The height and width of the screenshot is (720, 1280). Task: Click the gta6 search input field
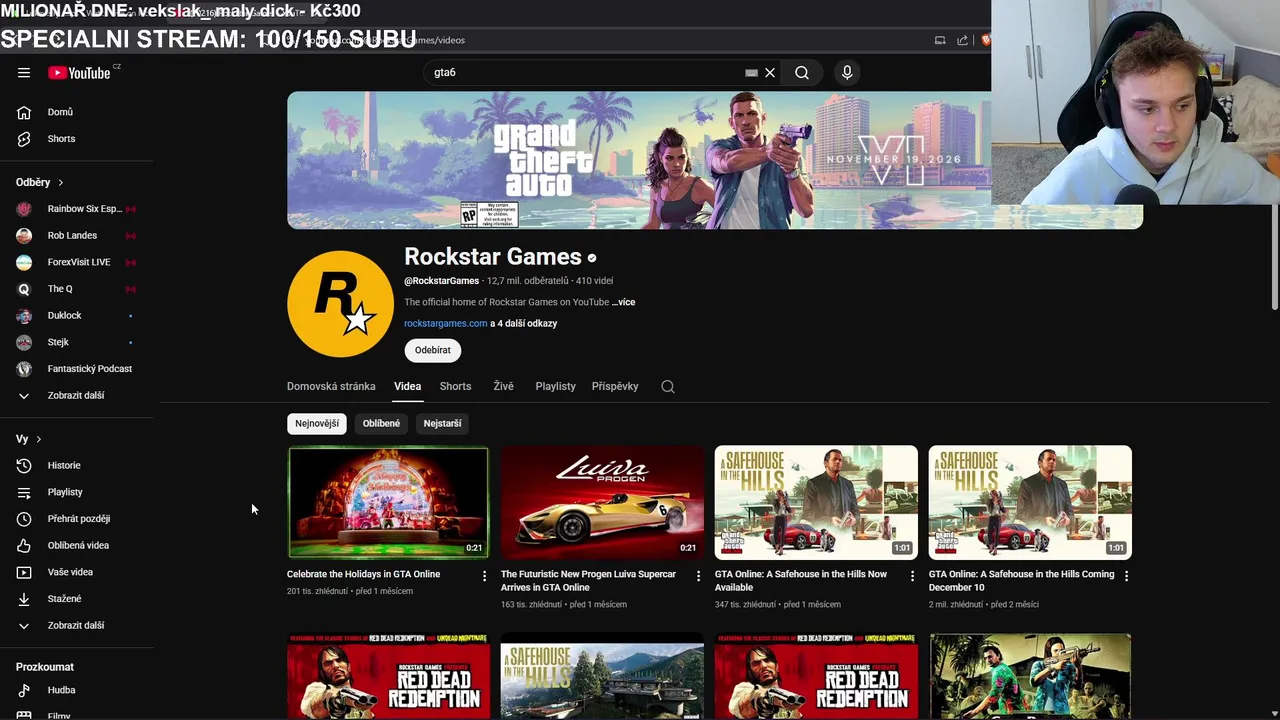point(585,73)
